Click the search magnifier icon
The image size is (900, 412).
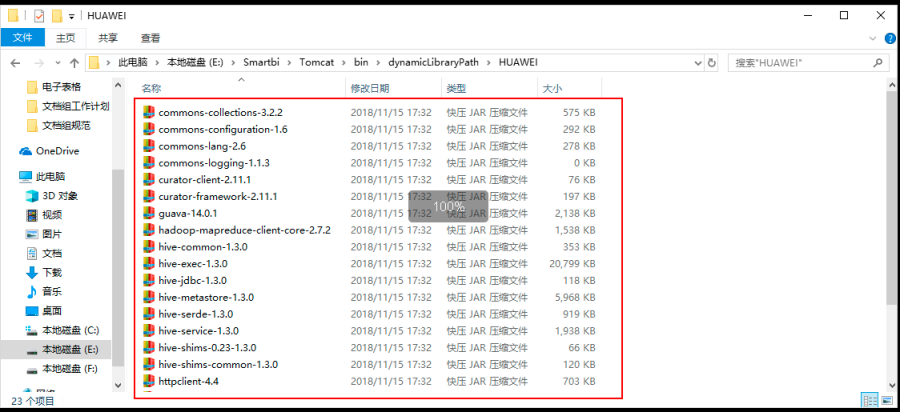pos(878,63)
